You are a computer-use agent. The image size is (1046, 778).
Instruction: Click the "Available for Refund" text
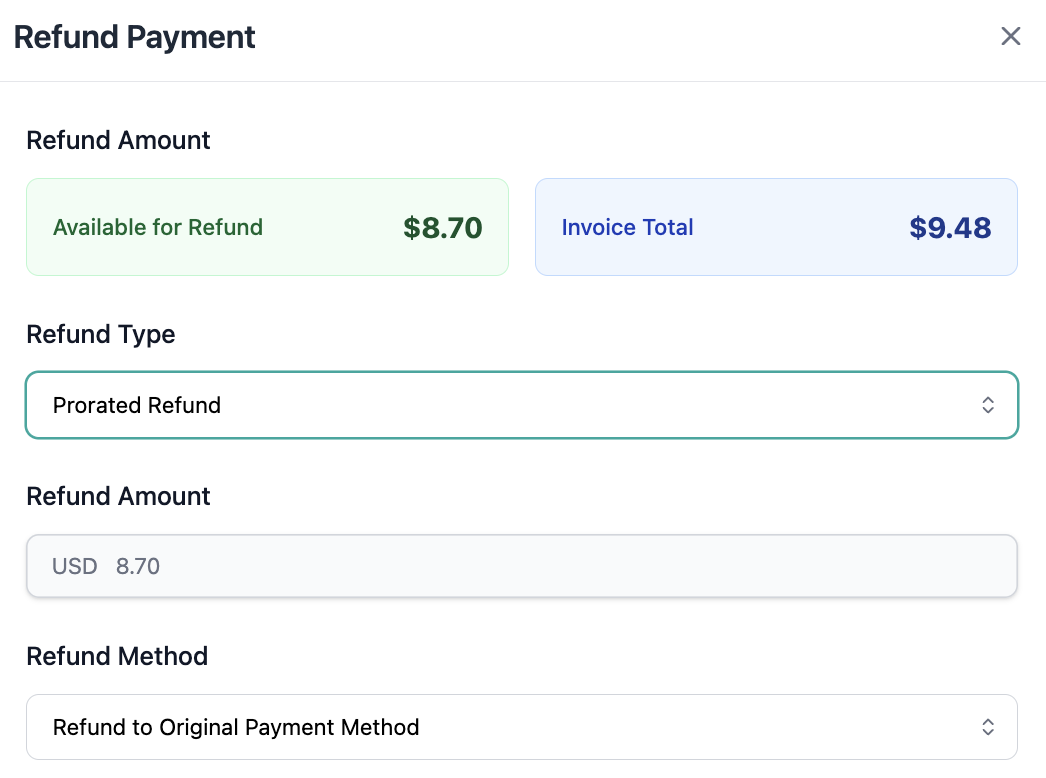point(158,228)
